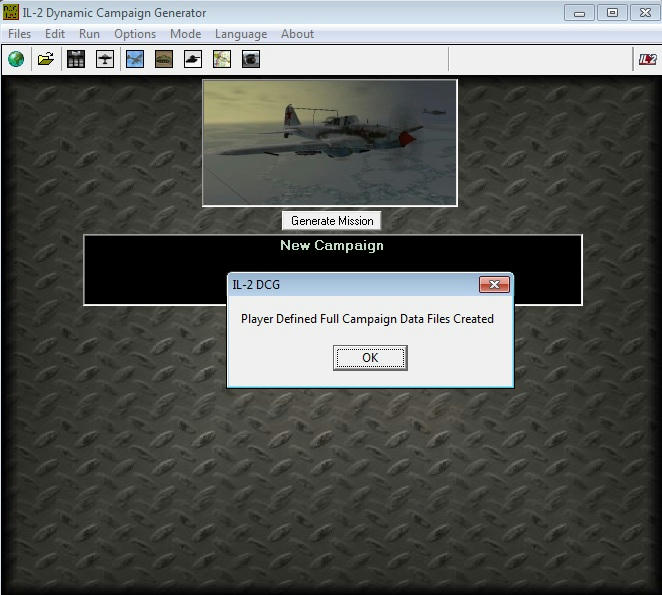662x595 pixels.
Task: Click the green globe toolbar icon
Action: click(x=16, y=59)
